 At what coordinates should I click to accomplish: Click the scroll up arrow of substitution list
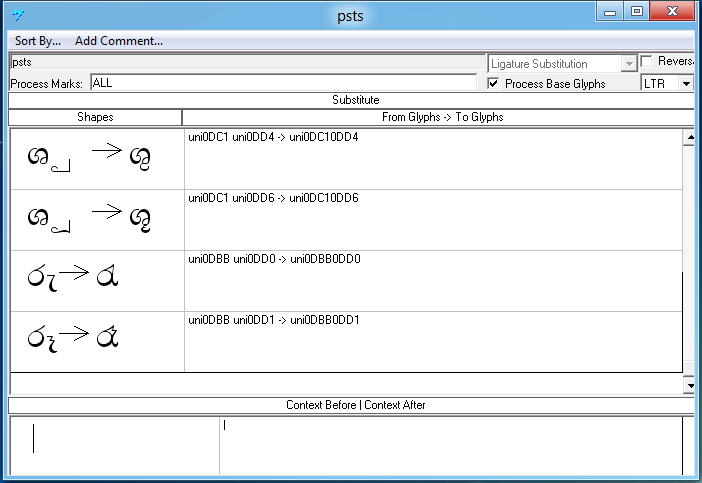click(x=689, y=137)
